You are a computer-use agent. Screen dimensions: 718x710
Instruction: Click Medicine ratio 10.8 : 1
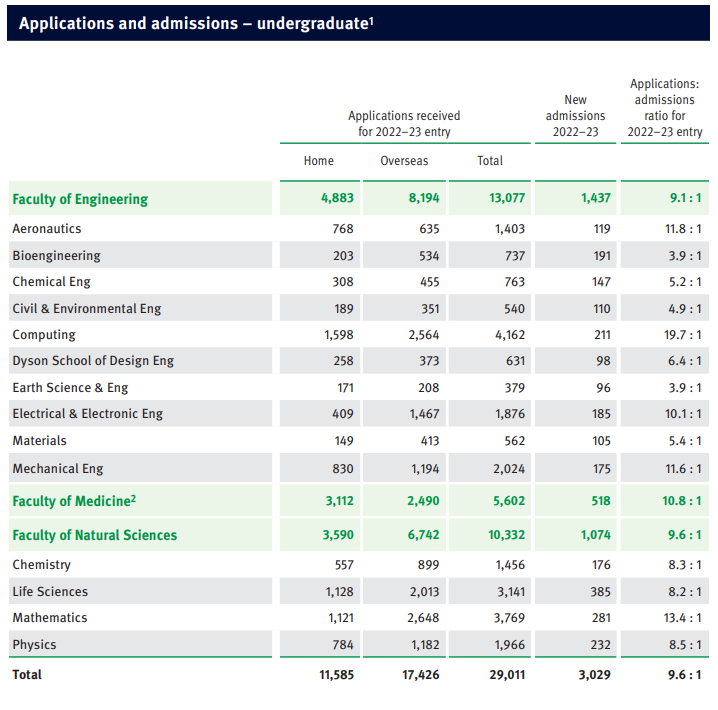pos(682,501)
